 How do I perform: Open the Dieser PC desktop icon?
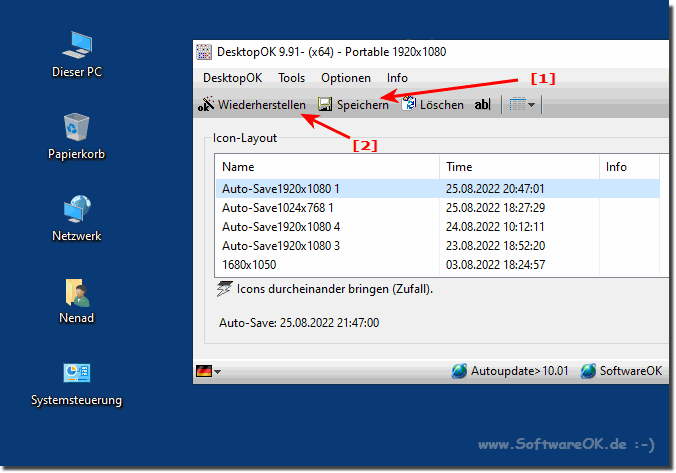tap(77, 55)
